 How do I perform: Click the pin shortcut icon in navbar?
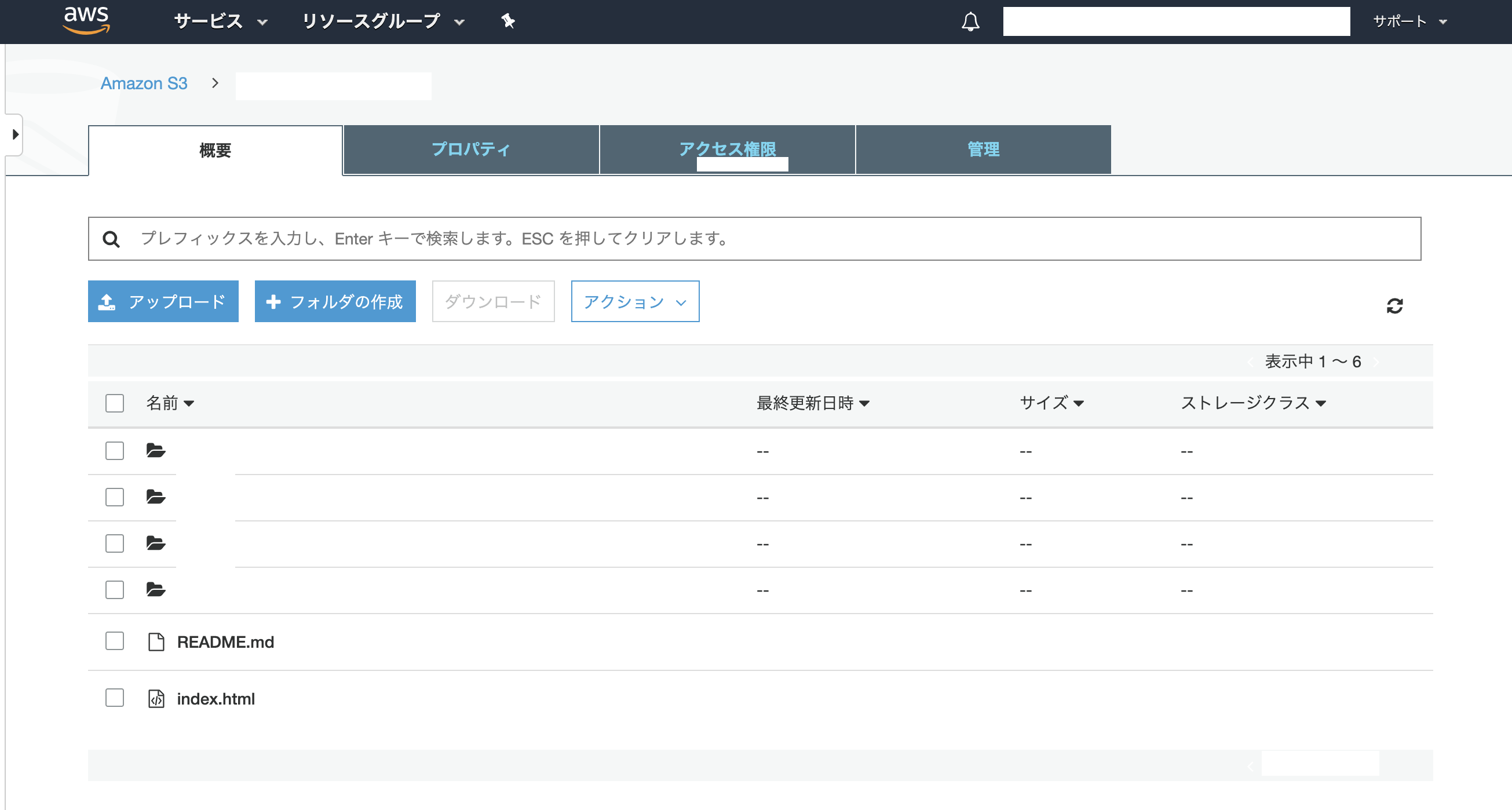pos(507,21)
